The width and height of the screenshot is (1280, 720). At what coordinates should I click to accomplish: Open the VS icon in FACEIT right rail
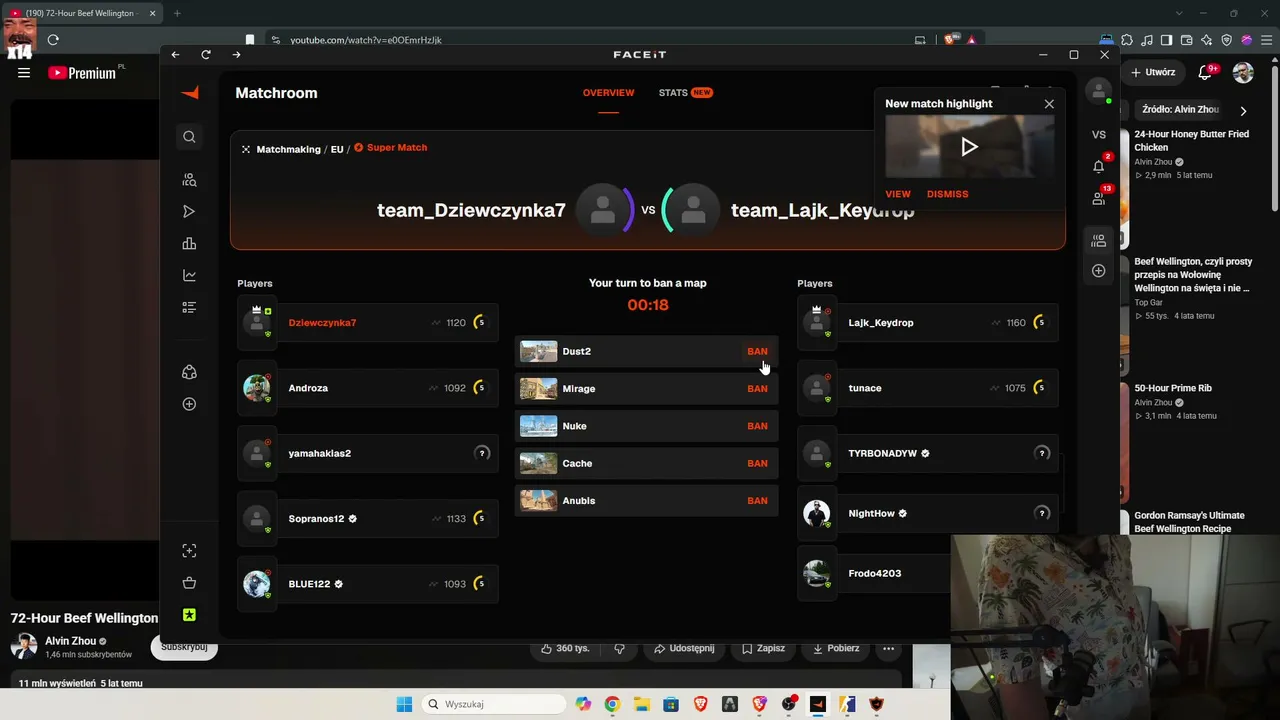[1099, 135]
